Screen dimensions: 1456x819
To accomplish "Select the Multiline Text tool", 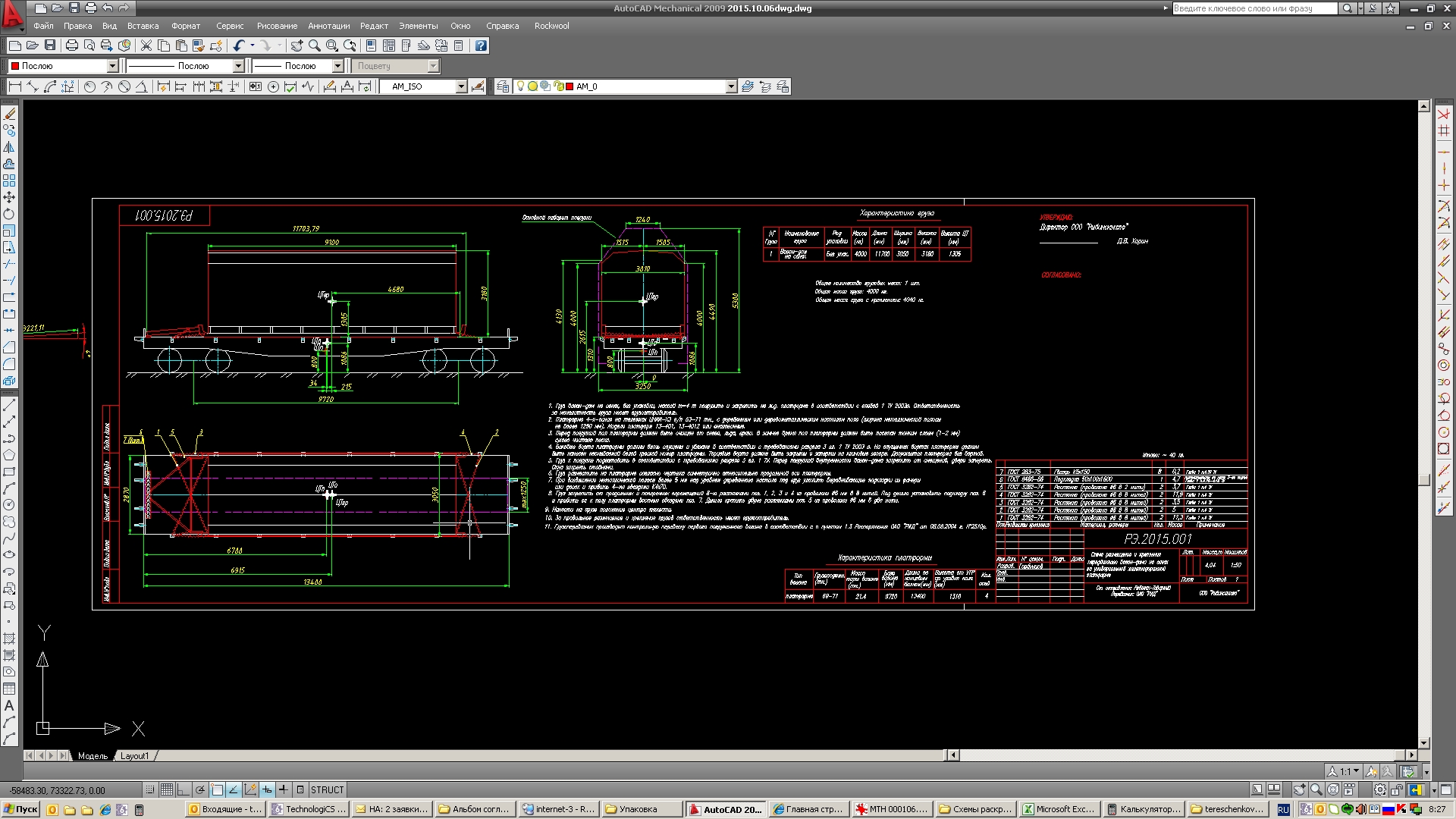I will coord(9,705).
